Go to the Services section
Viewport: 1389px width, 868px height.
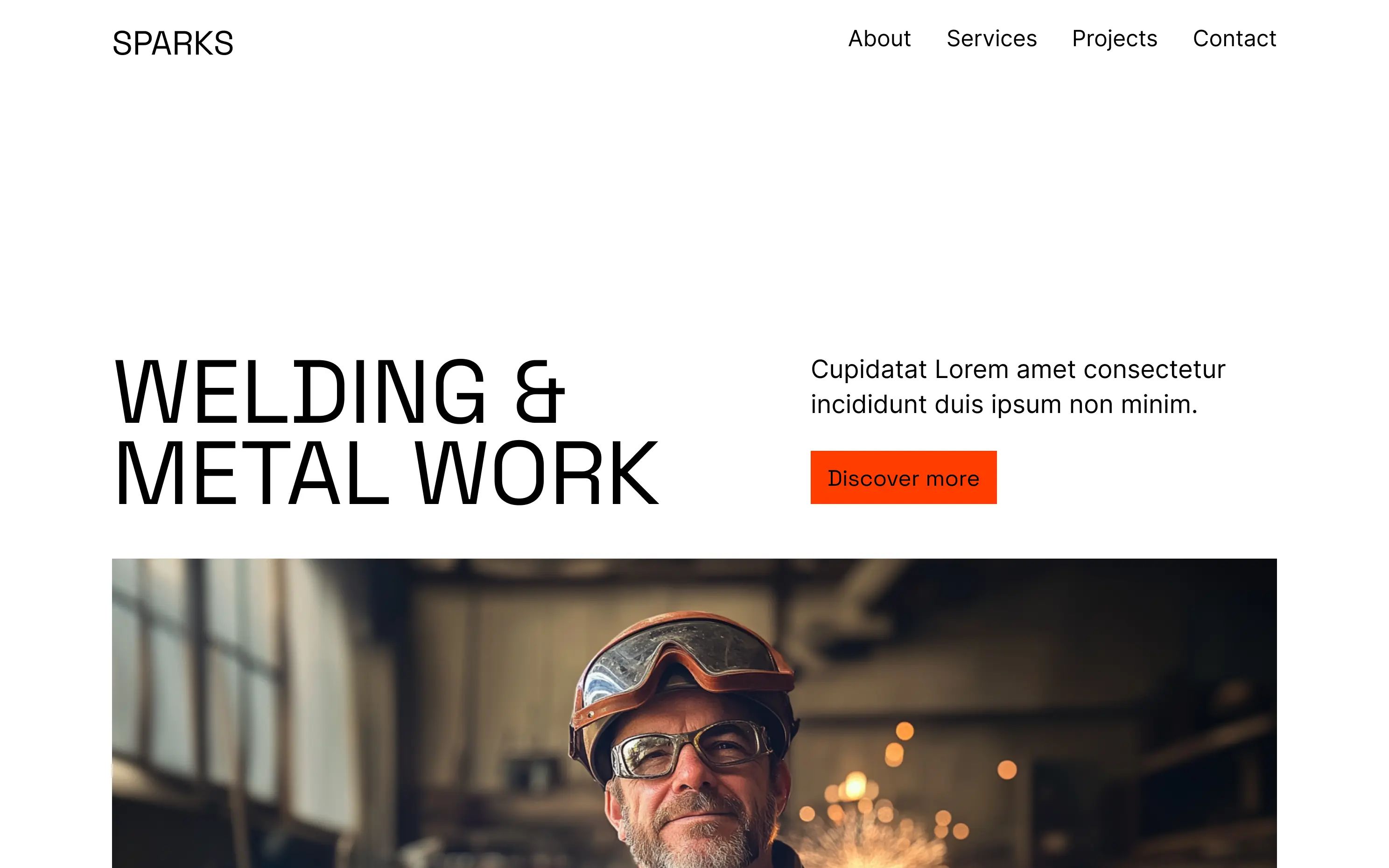point(991,38)
